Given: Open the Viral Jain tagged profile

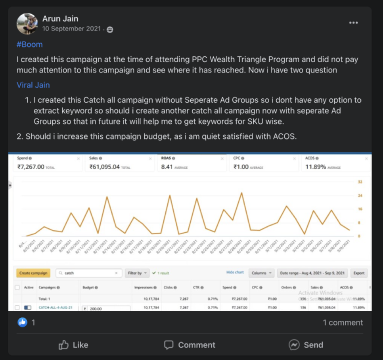Looking at the screenshot, I should tap(33, 85).
